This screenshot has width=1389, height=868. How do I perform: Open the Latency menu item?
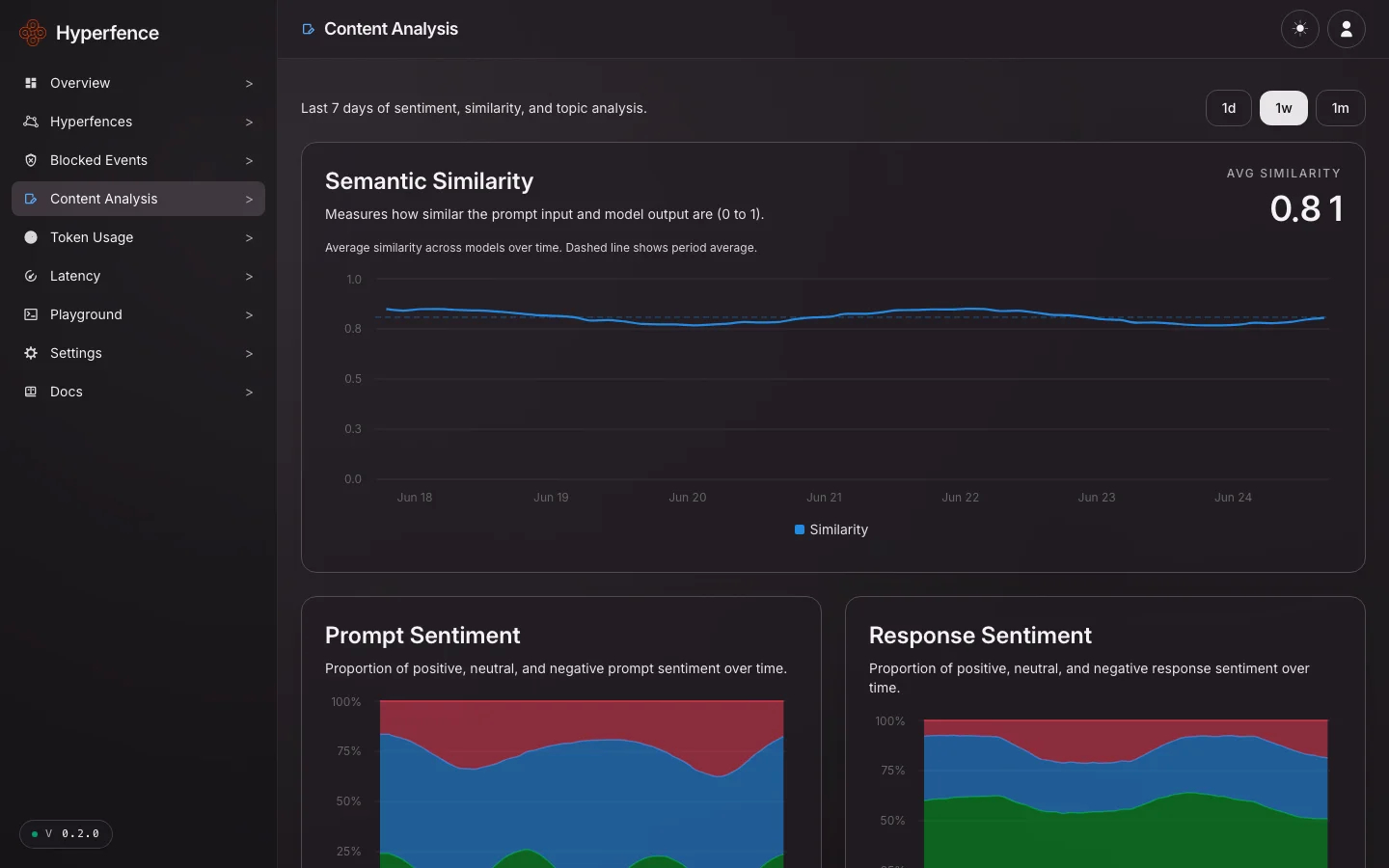point(138,276)
